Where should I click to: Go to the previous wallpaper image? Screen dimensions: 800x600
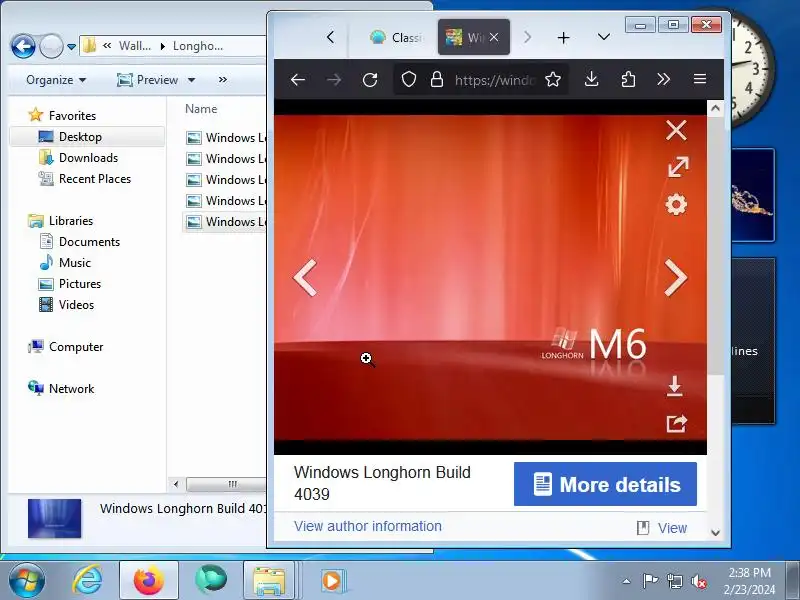pos(305,278)
